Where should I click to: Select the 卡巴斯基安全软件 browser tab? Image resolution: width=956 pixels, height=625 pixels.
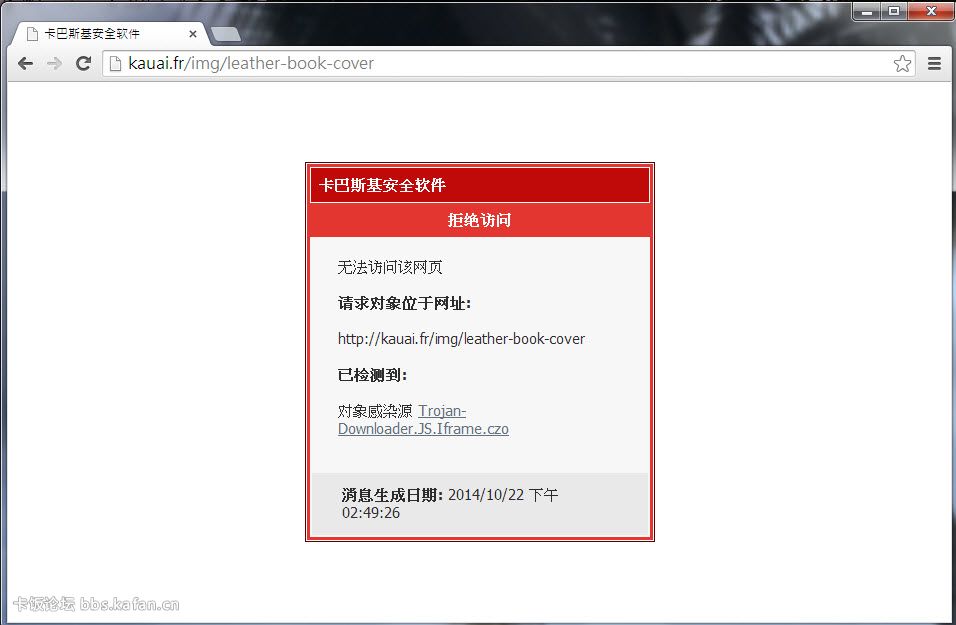[x=111, y=34]
